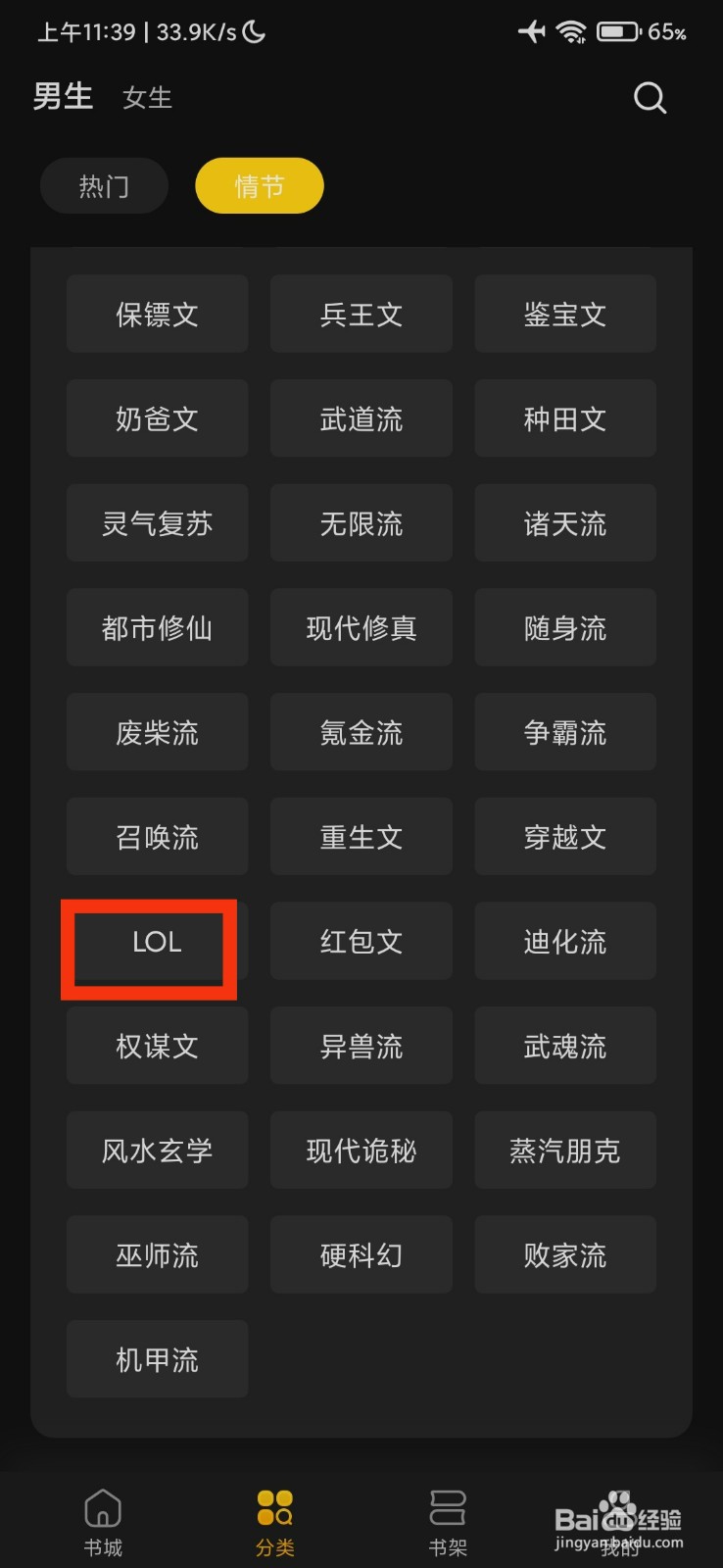
Task: Tap the Wi-Fi status icon
Action: click(571, 32)
